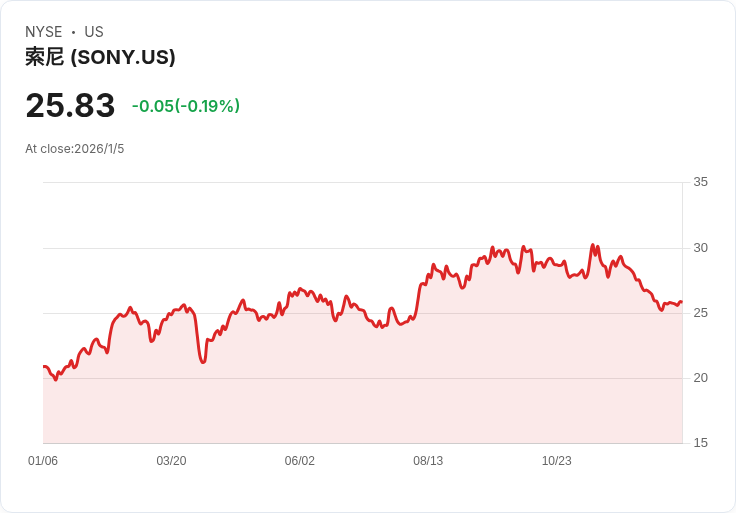Click the 35 price axis label
Image resolution: width=736 pixels, height=513 pixels.
pyautogui.click(x=701, y=182)
